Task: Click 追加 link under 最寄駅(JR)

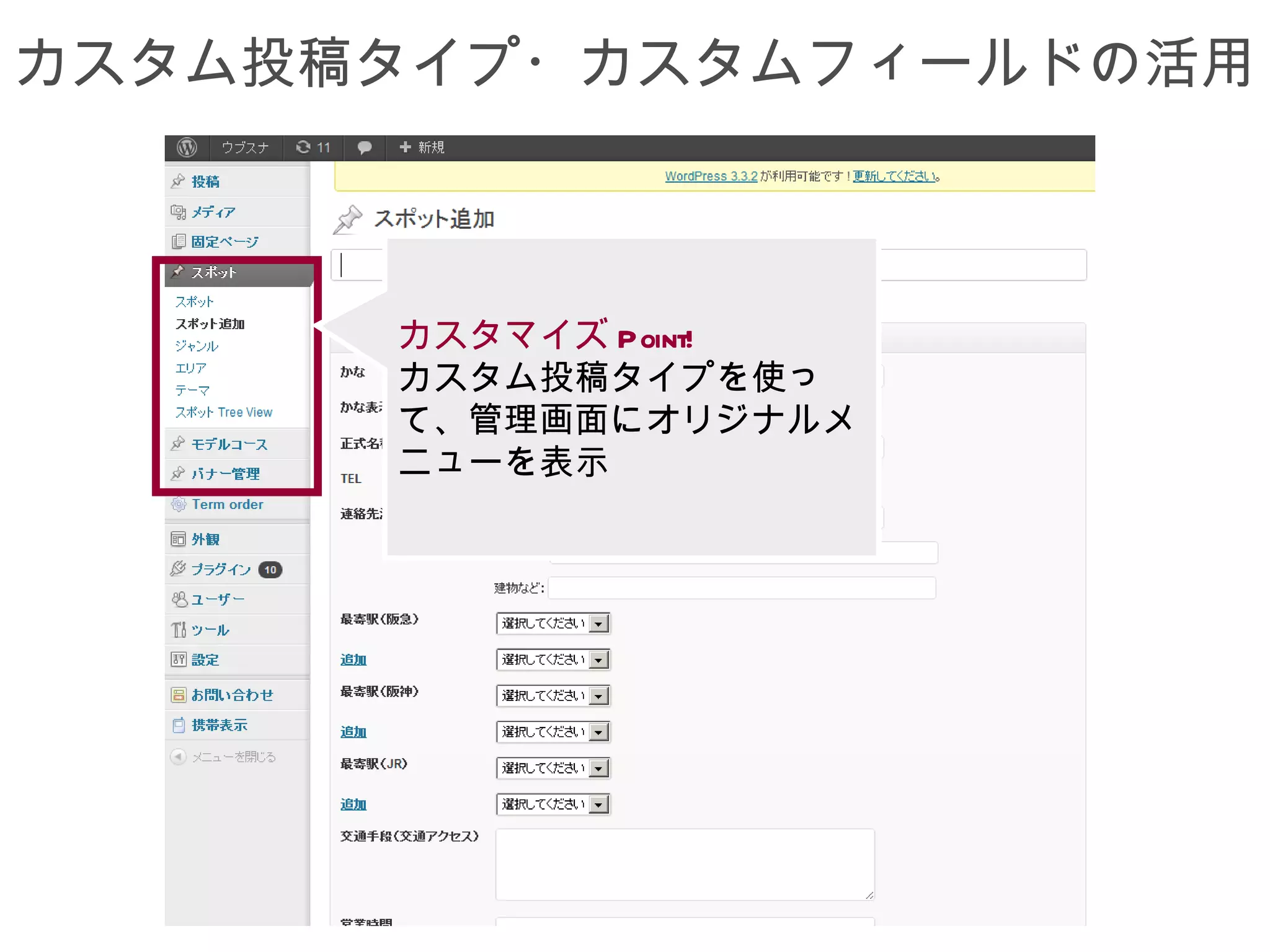Action: point(353,804)
